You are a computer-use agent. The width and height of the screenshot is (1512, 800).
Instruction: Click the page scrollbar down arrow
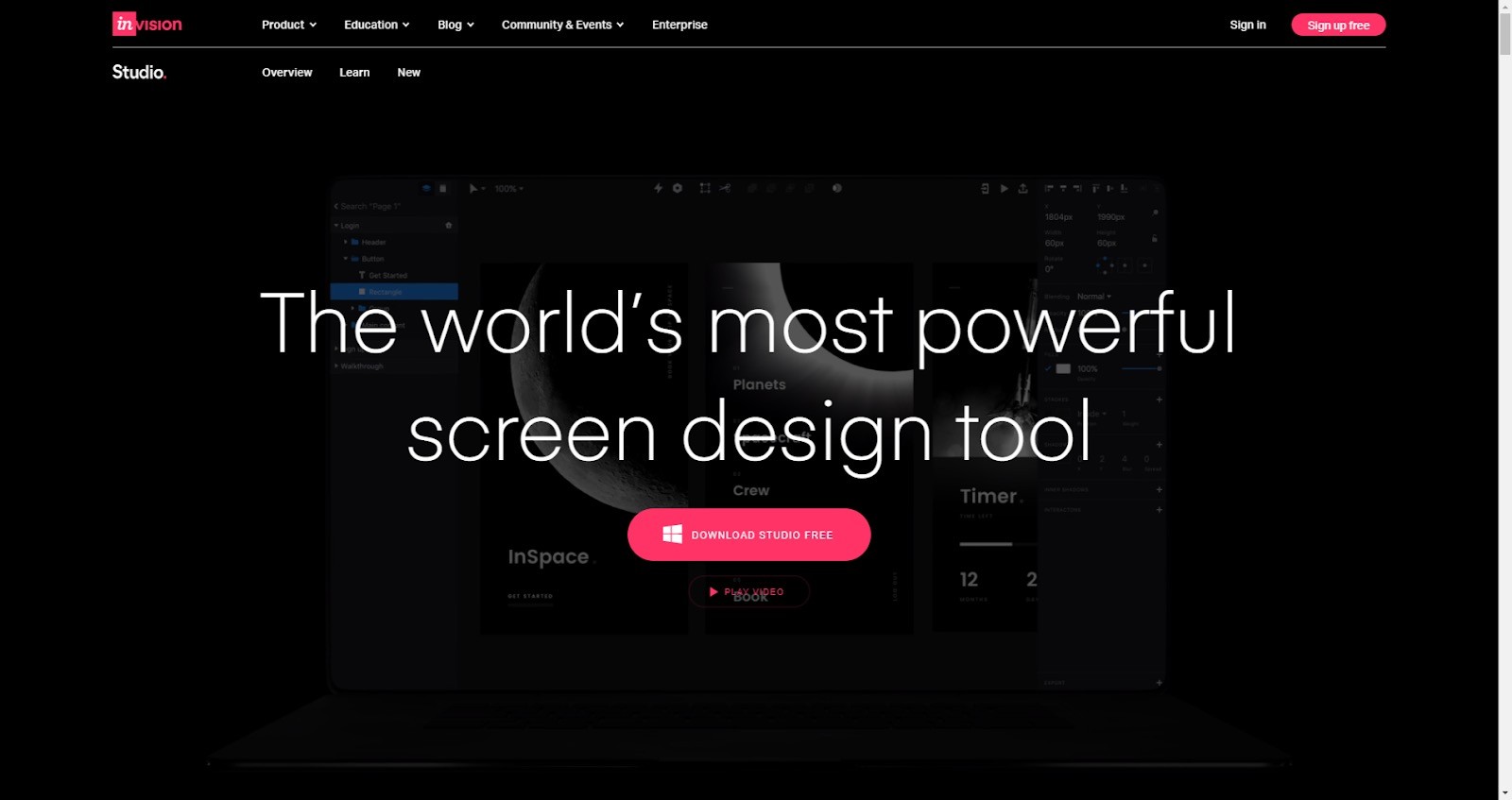[x=1504, y=793]
